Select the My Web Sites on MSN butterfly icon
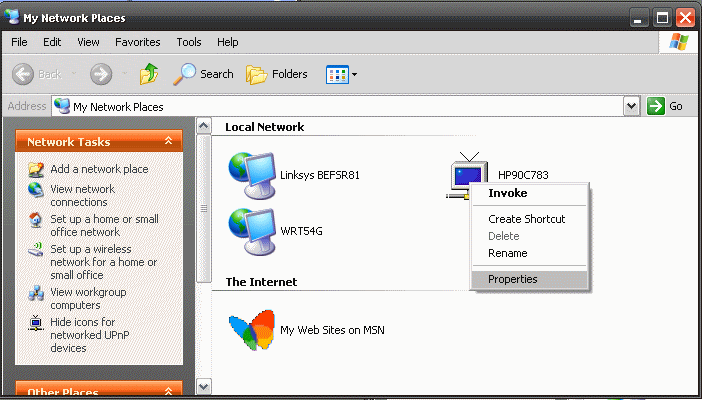702x400 pixels. (x=252, y=330)
